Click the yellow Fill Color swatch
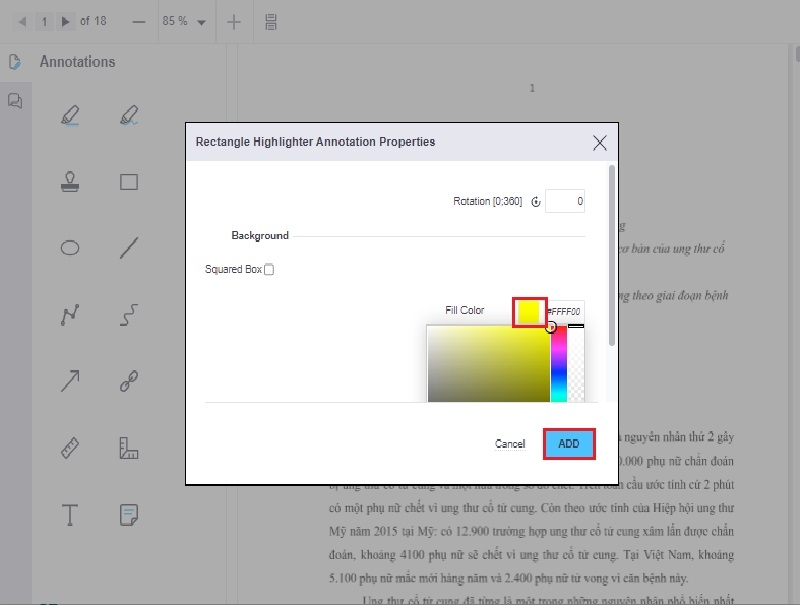Screen dimensions: 800x605 point(530,312)
